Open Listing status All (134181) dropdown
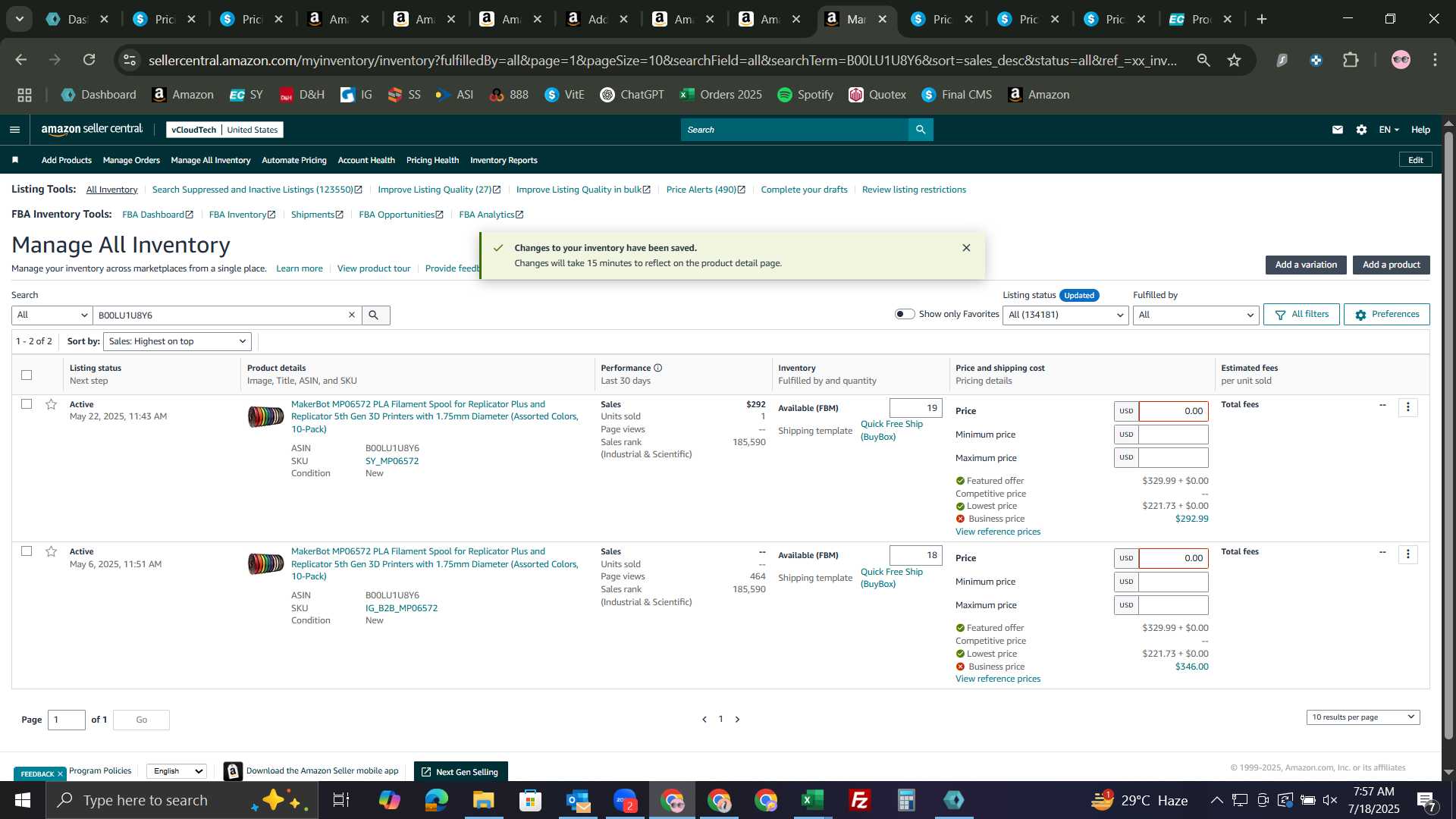Image resolution: width=1456 pixels, height=819 pixels. [1065, 315]
